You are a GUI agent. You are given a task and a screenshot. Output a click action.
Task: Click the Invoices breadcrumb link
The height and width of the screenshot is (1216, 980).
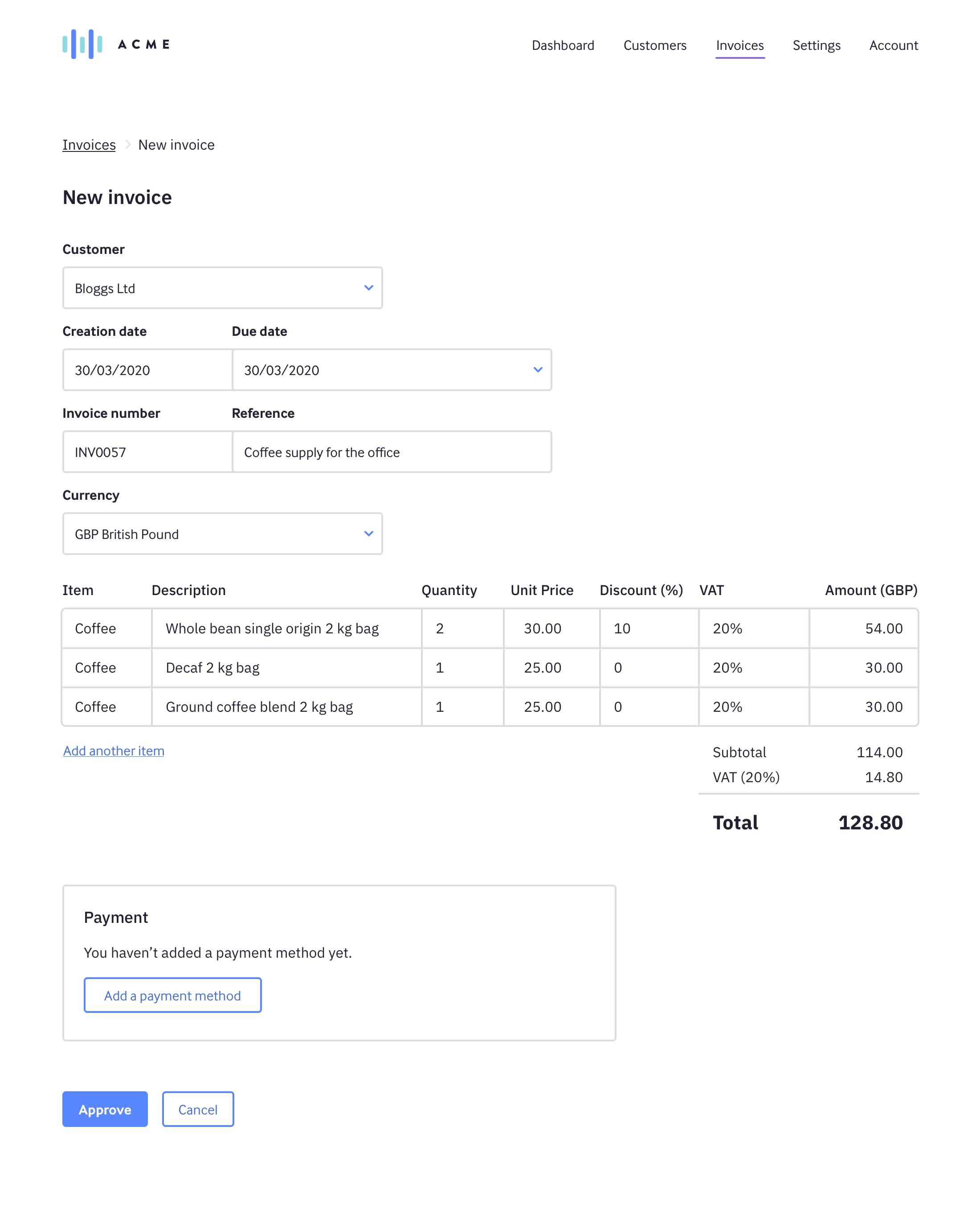click(89, 145)
